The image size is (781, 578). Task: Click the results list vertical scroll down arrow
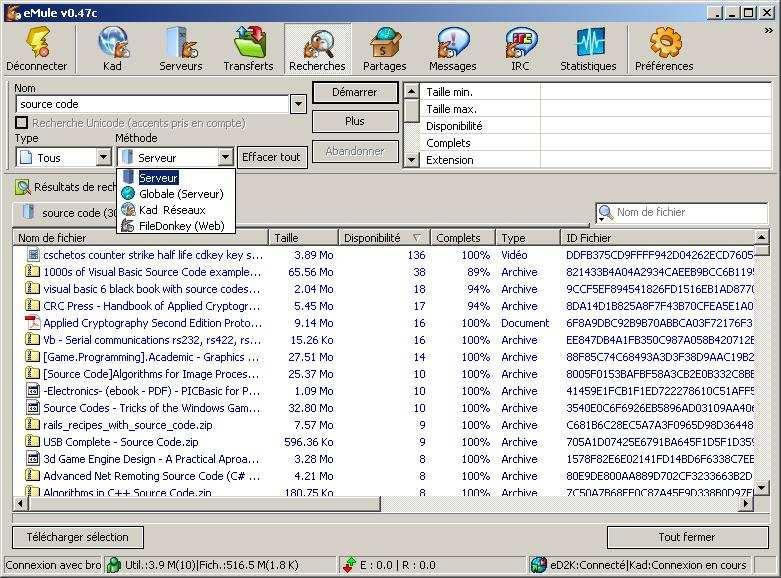761,487
